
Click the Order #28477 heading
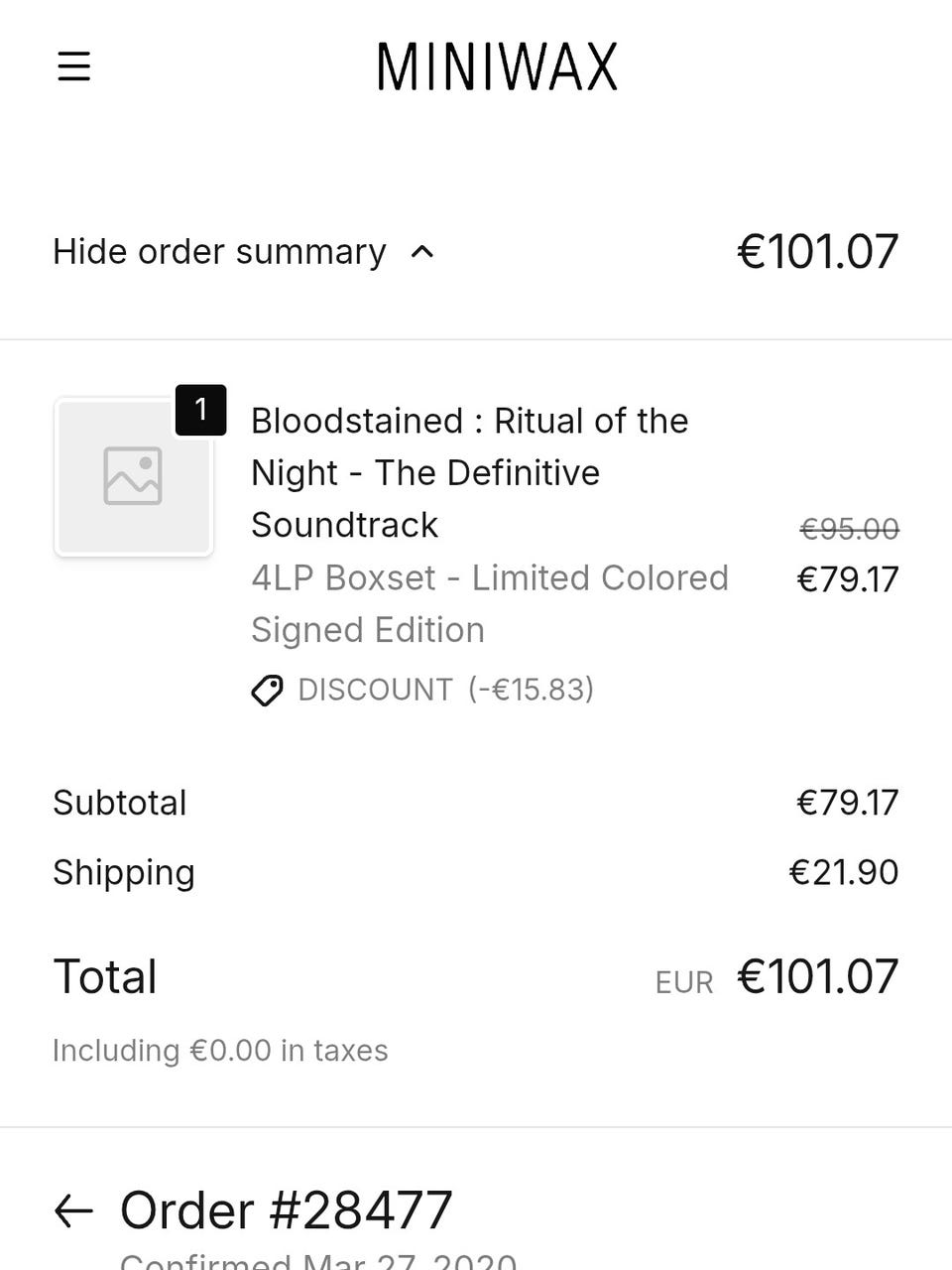pos(286,1210)
